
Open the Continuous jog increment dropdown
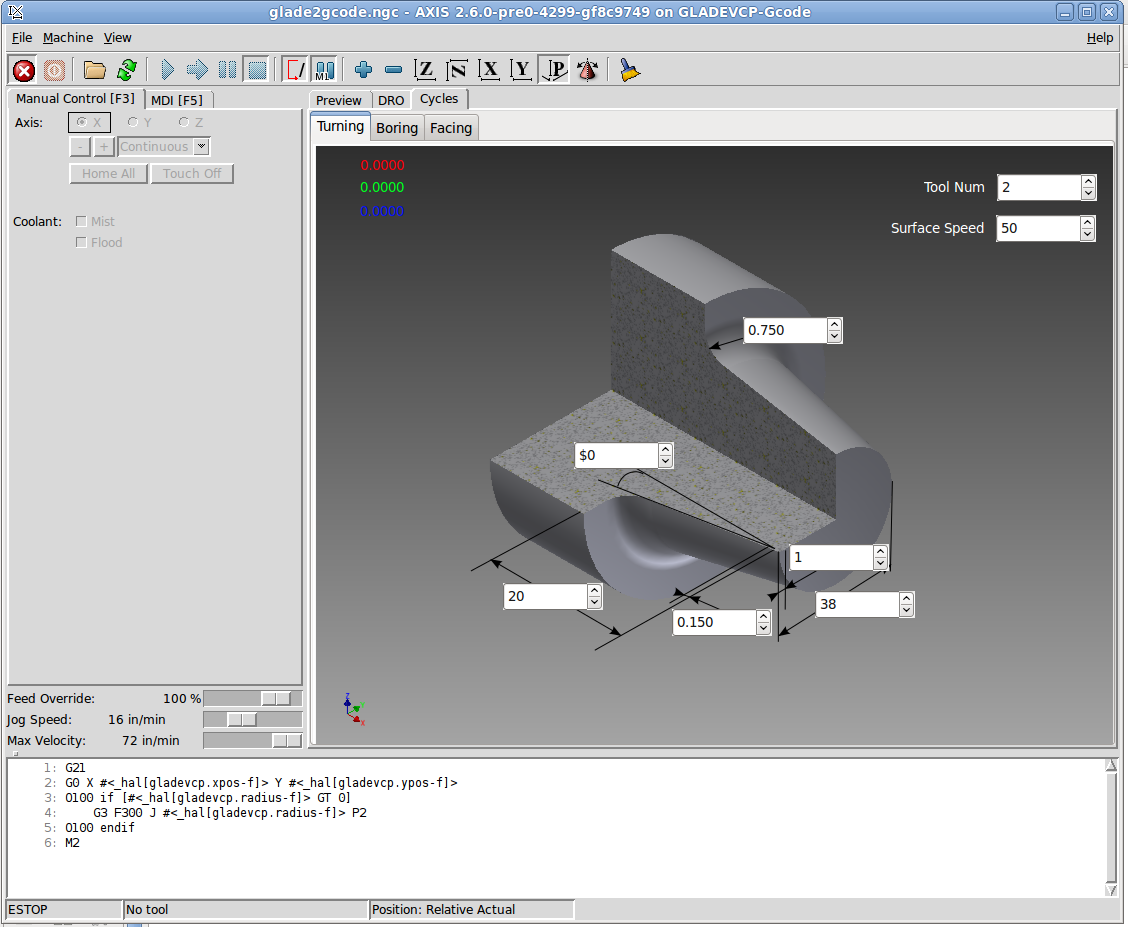201,147
